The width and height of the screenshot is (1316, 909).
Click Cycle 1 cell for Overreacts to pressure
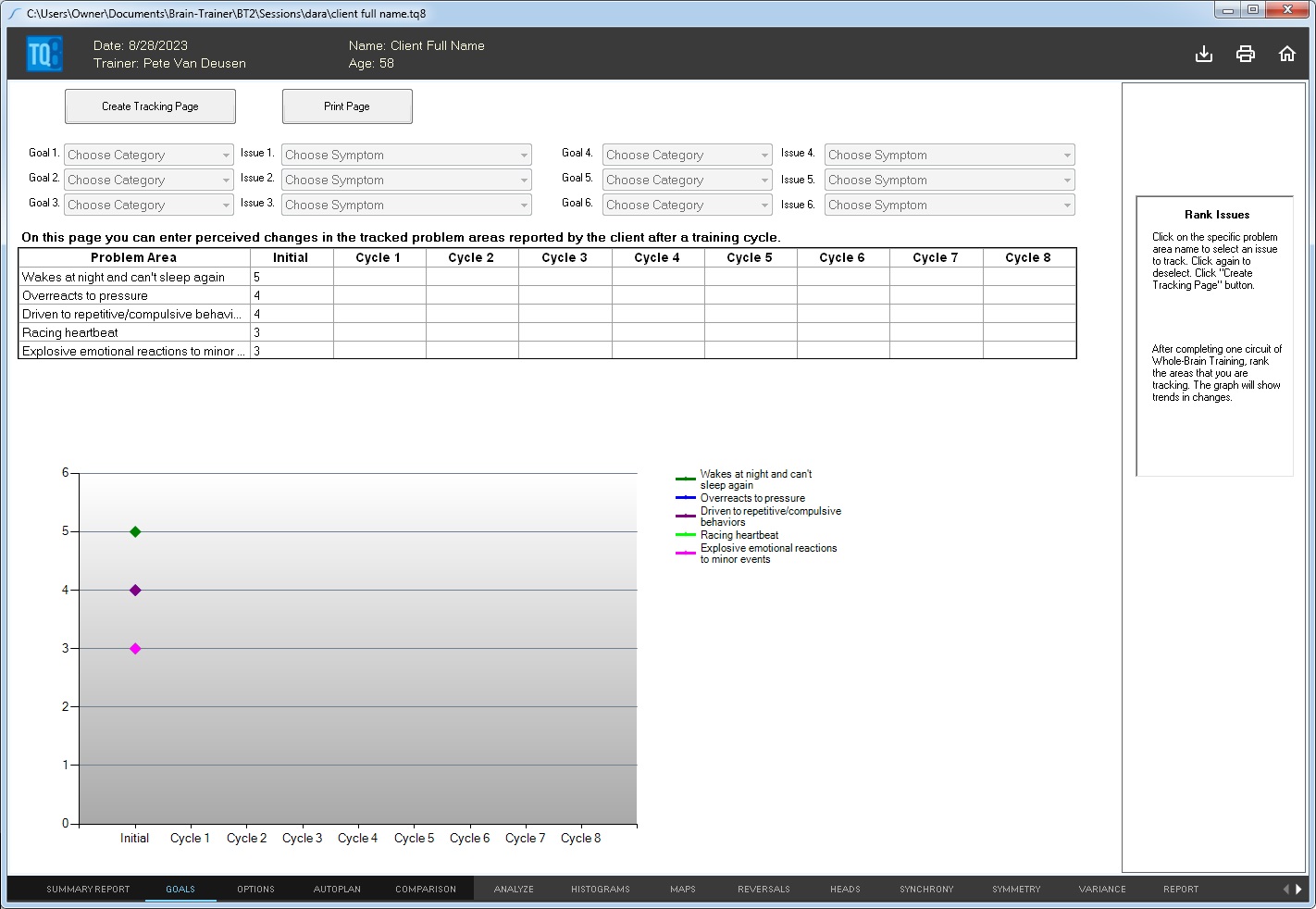click(x=379, y=295)
